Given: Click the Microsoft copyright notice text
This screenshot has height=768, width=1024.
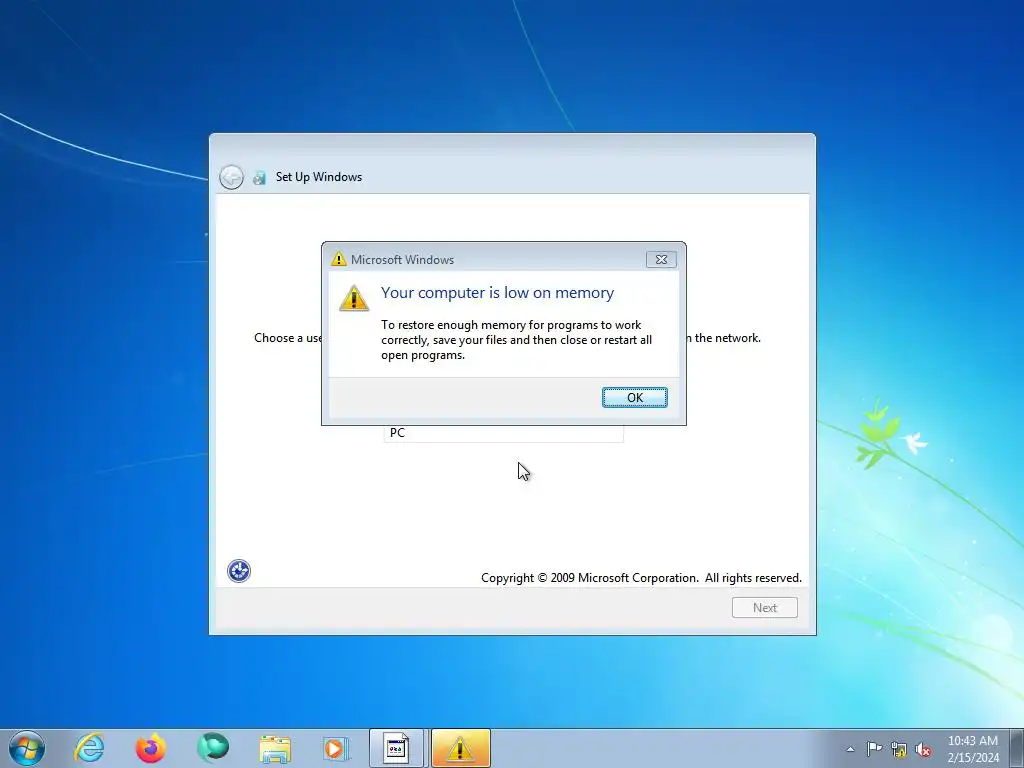Looking at the screenshot, I should point(641,578).
